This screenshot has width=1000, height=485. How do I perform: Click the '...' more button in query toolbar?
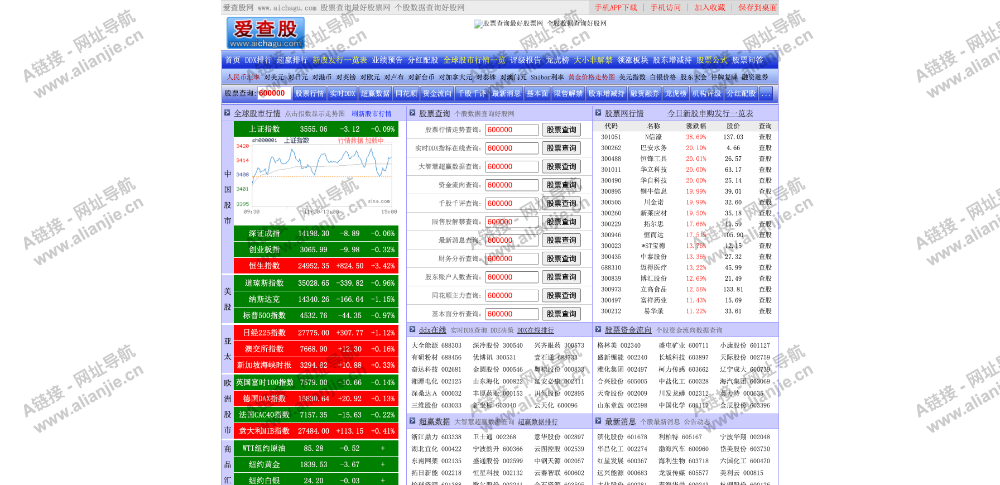(x=765, y=93)
